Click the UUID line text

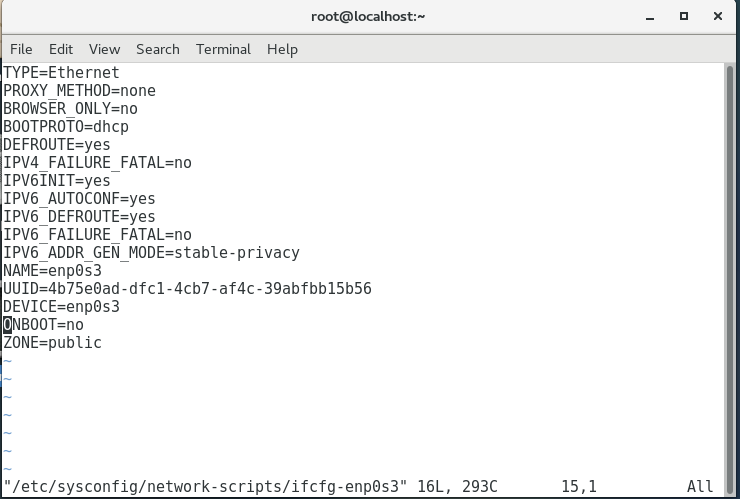click(x=187, y=288)
